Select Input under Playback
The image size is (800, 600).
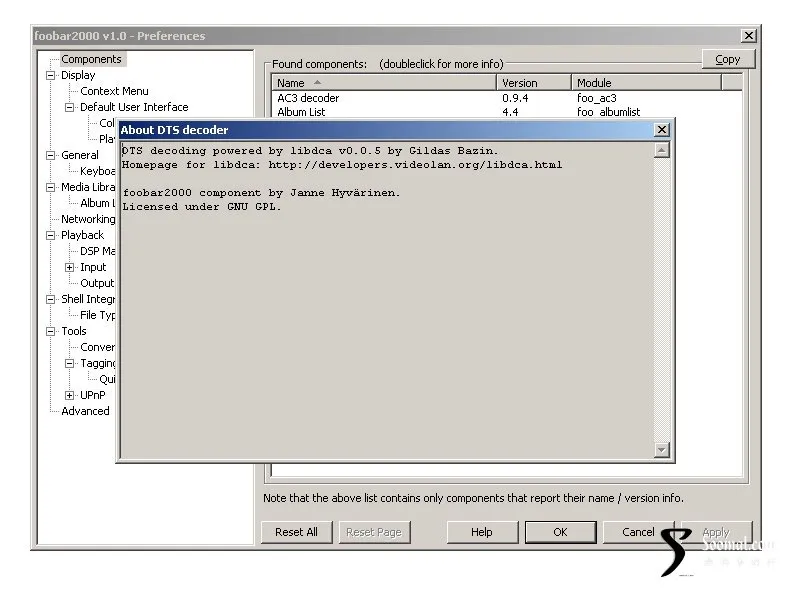[x=93, y=267]
